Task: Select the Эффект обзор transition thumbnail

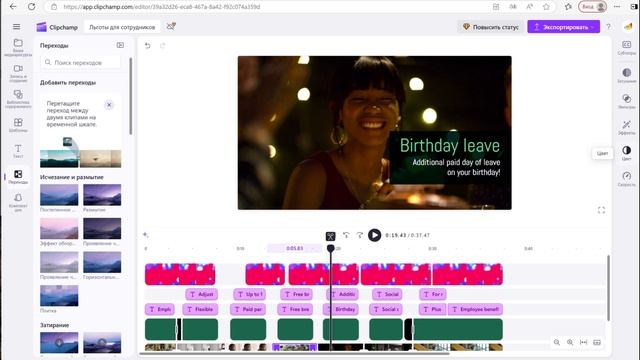Action: coord(59,229)
